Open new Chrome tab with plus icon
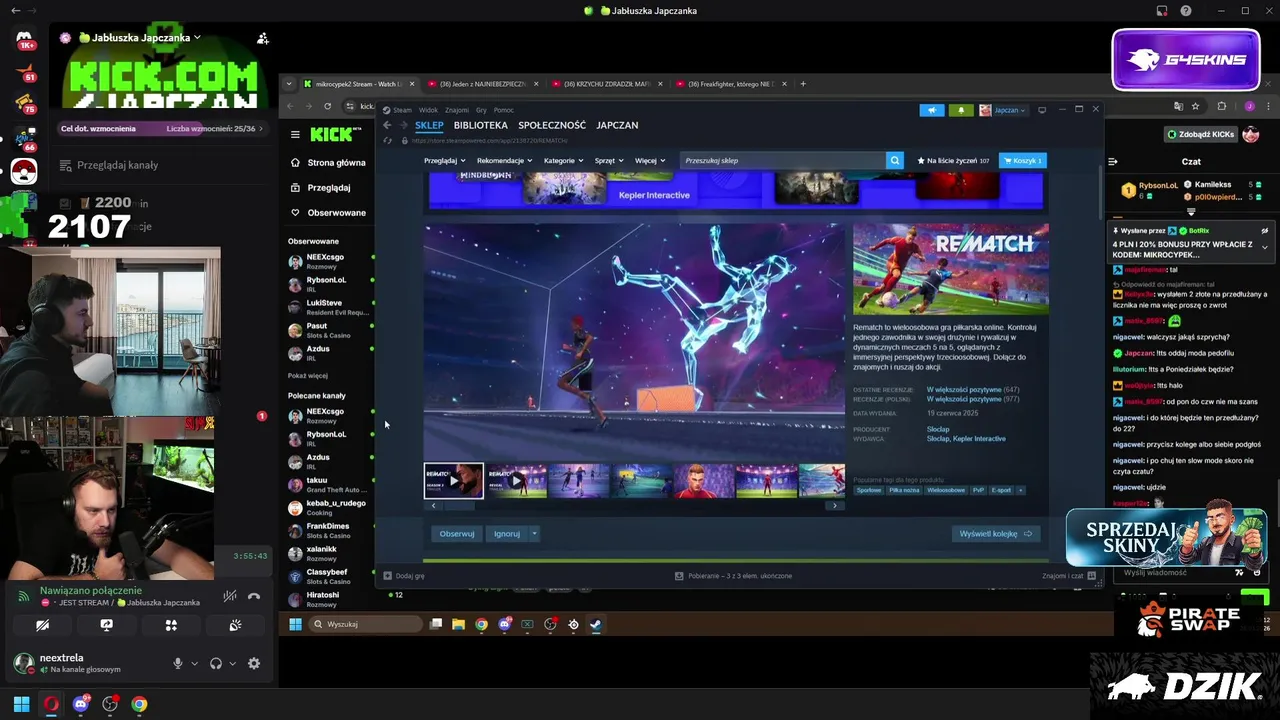 (803, 84)
